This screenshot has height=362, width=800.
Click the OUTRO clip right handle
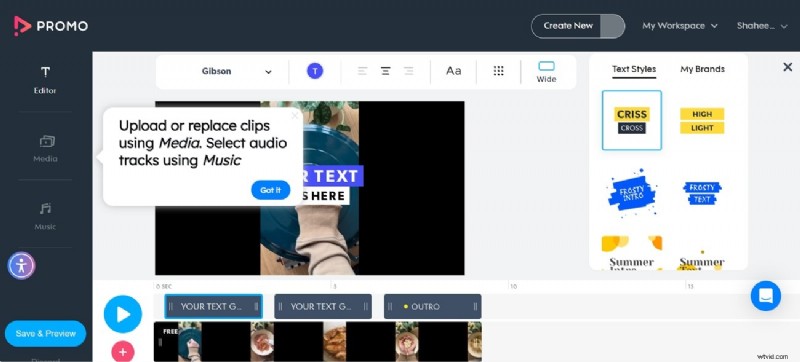pyautogui.click(x=475, y=306)
